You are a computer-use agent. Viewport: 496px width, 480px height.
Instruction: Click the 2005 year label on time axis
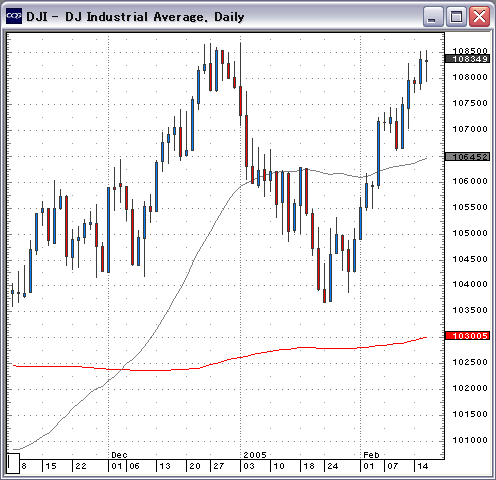[x=255, y=455]
